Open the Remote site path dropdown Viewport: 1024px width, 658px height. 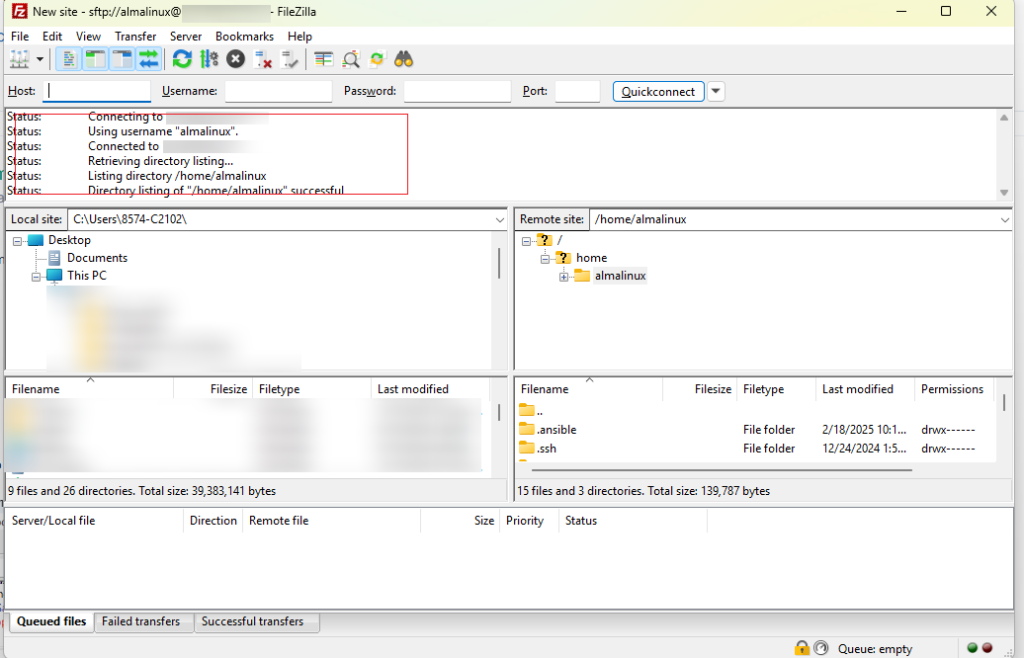coord(1005,219)
